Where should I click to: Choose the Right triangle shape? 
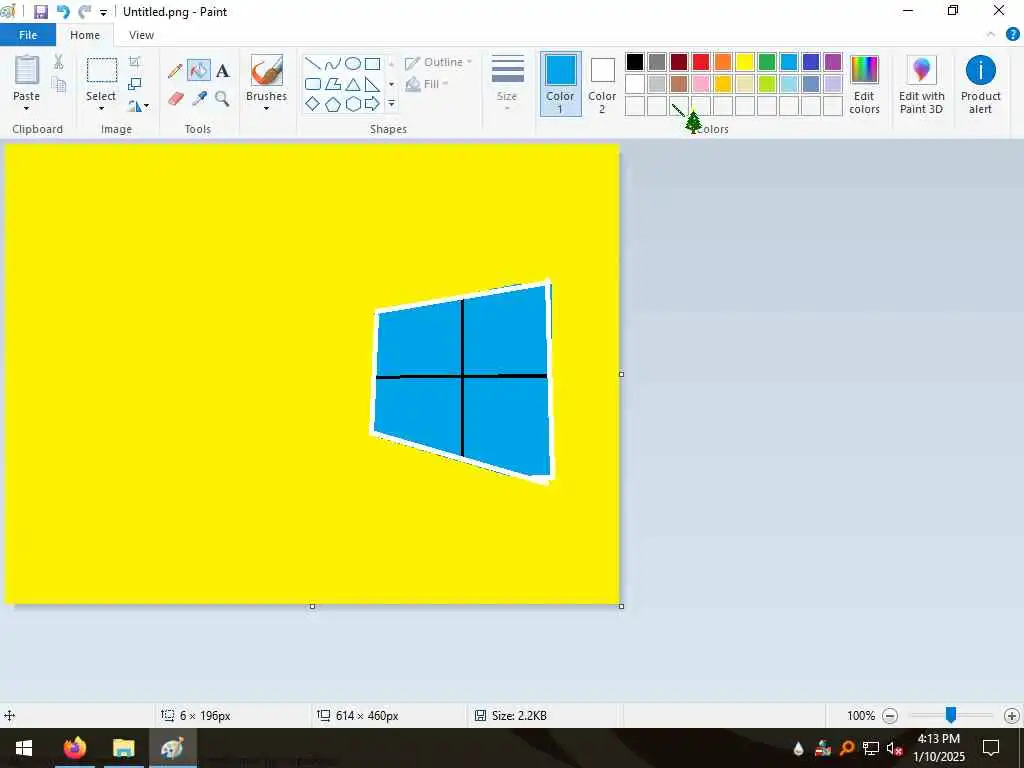(372, 84)
